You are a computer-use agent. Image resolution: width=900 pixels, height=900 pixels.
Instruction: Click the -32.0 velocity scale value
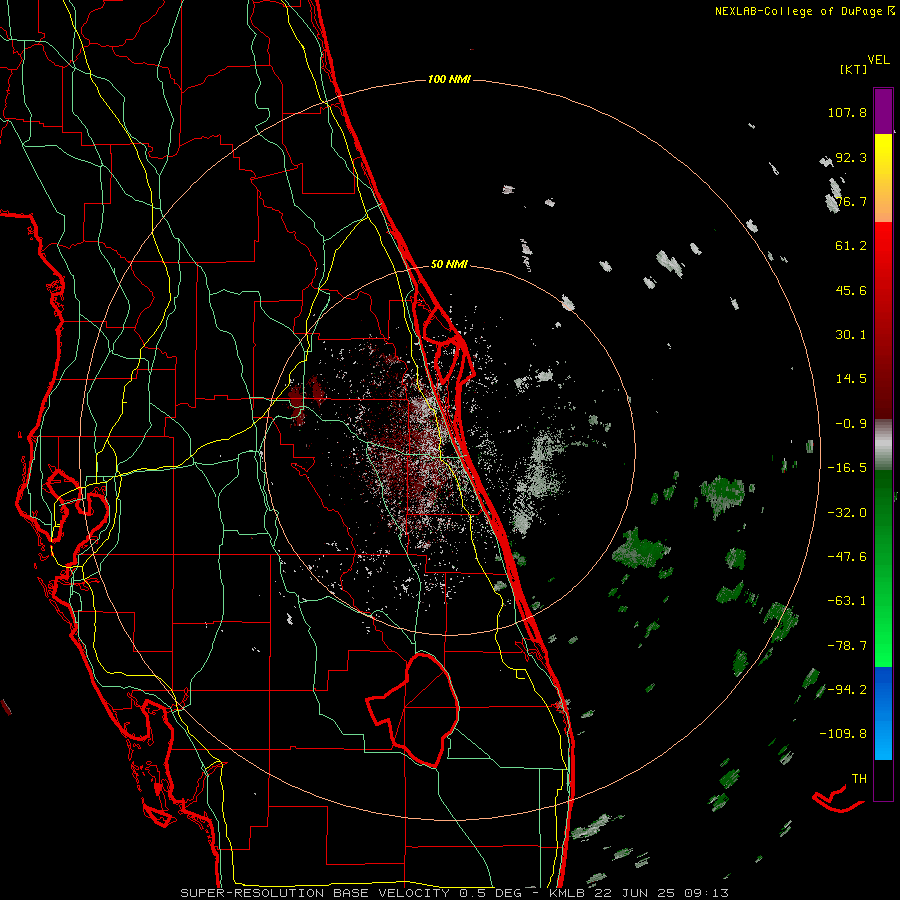(x=847, y=513)
